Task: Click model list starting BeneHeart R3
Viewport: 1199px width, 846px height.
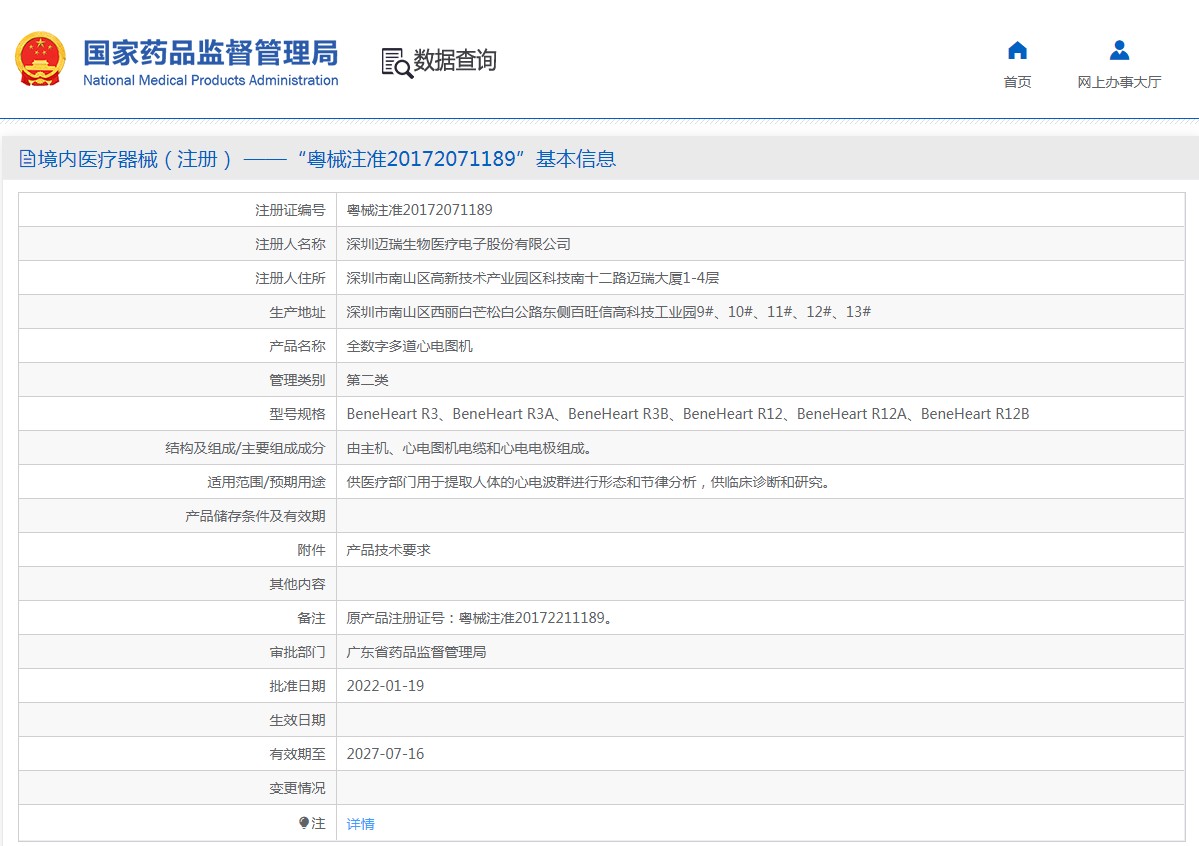Action: click(x=687, y=414)
